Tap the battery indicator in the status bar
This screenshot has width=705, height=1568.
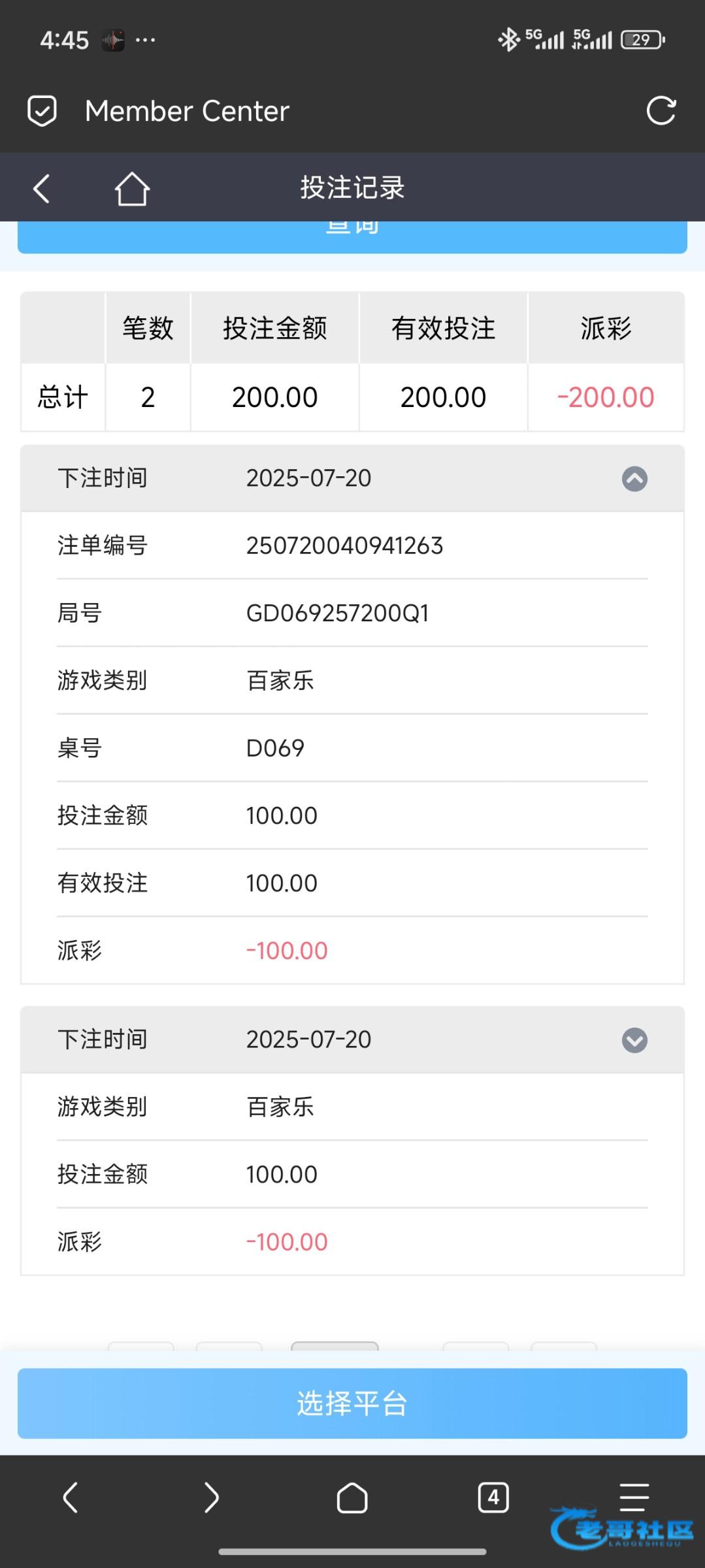click(643, 40)
